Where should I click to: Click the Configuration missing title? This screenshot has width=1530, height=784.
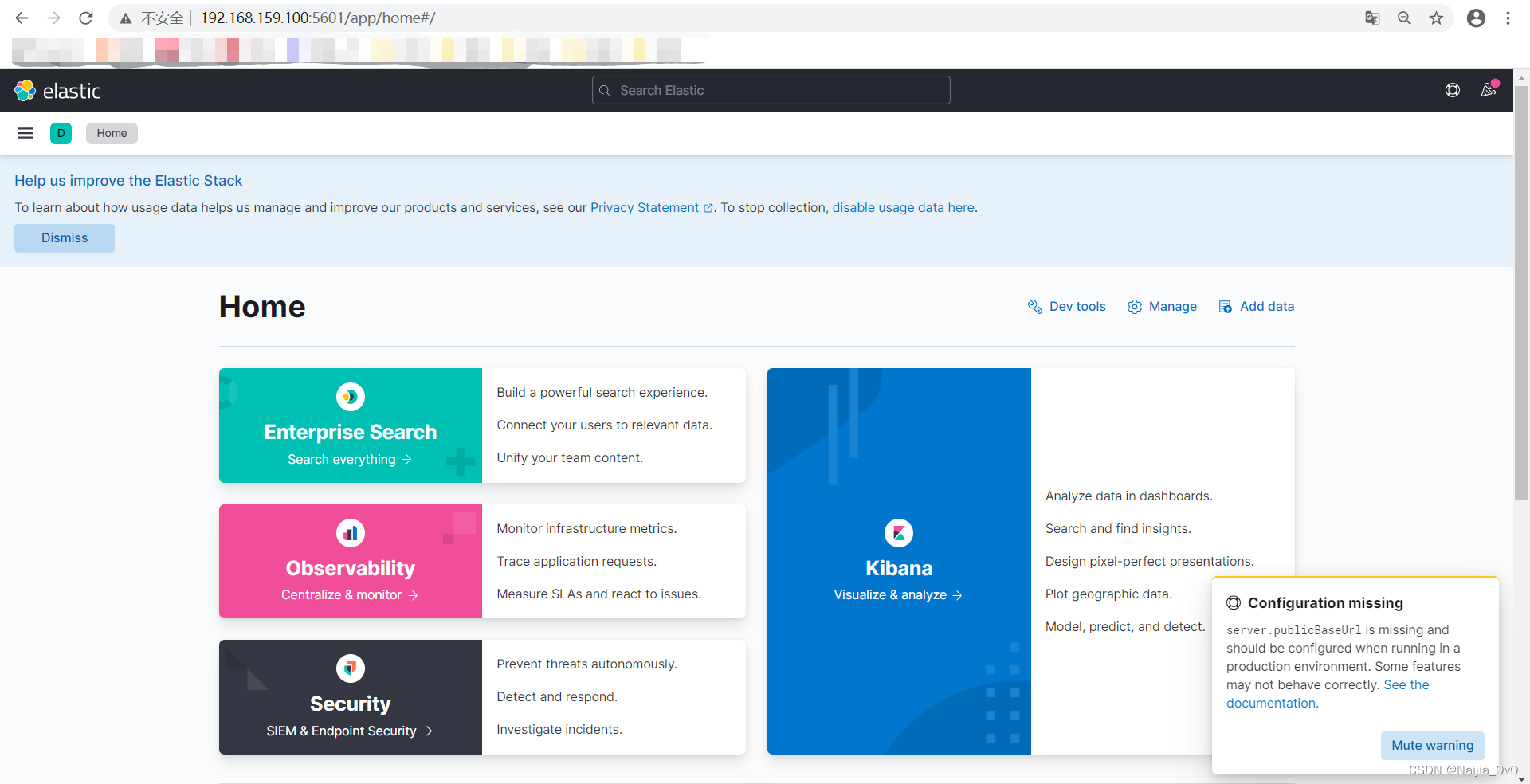[1325, 603]
